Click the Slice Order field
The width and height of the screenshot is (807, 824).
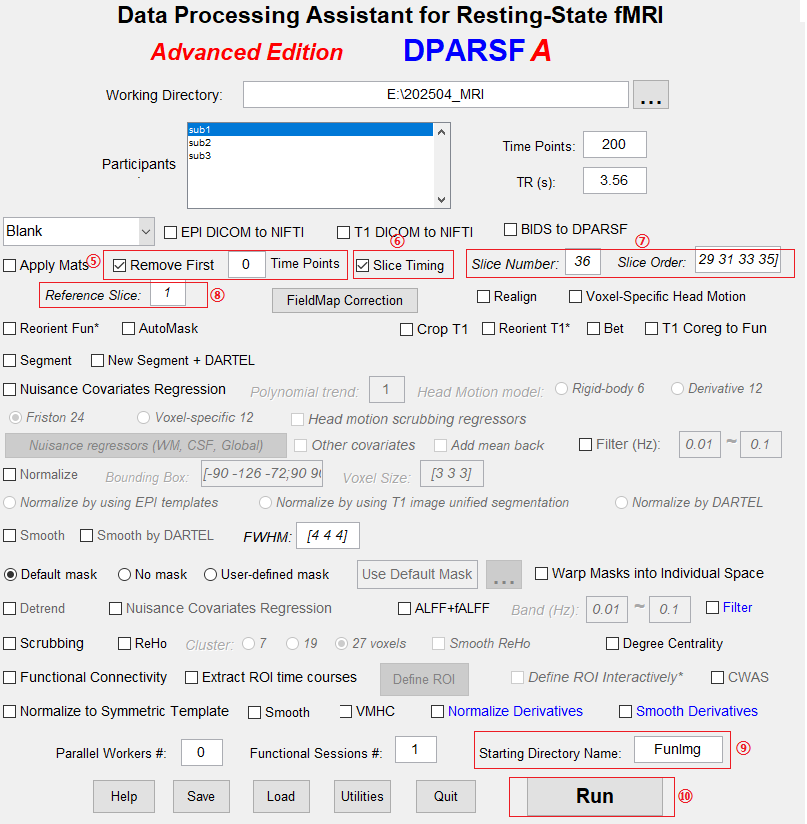tap(738, 260)
